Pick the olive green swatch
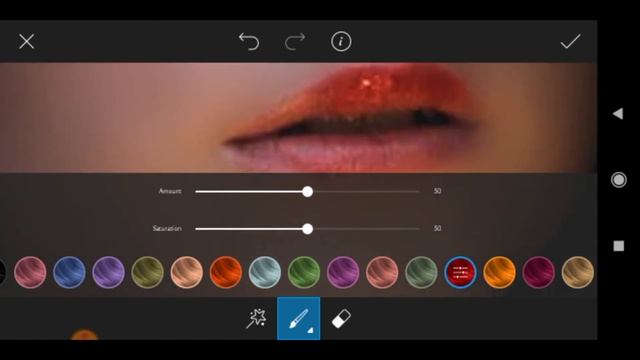The height and width of the screenshot is (360, 640). click(147, 272)
